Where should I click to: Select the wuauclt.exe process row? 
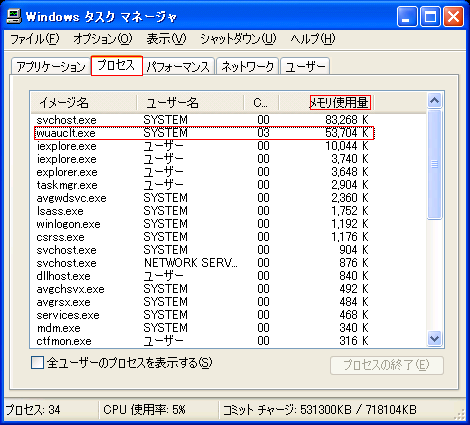204,133
